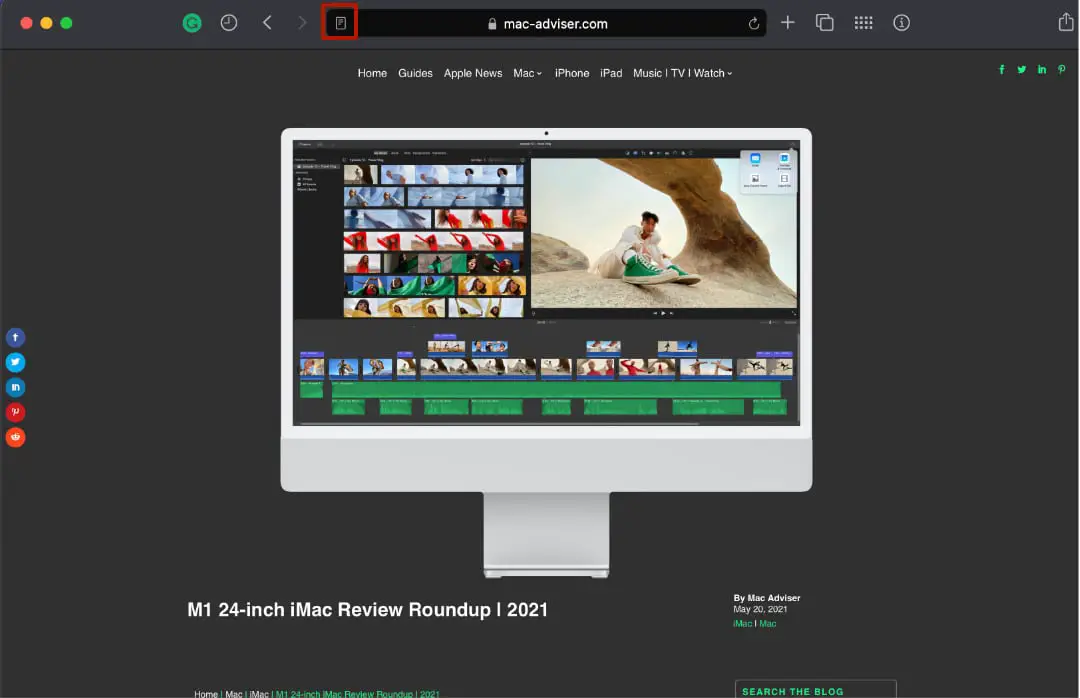Click the article title M1 24-inch iMac

click(x=367, y=610)
